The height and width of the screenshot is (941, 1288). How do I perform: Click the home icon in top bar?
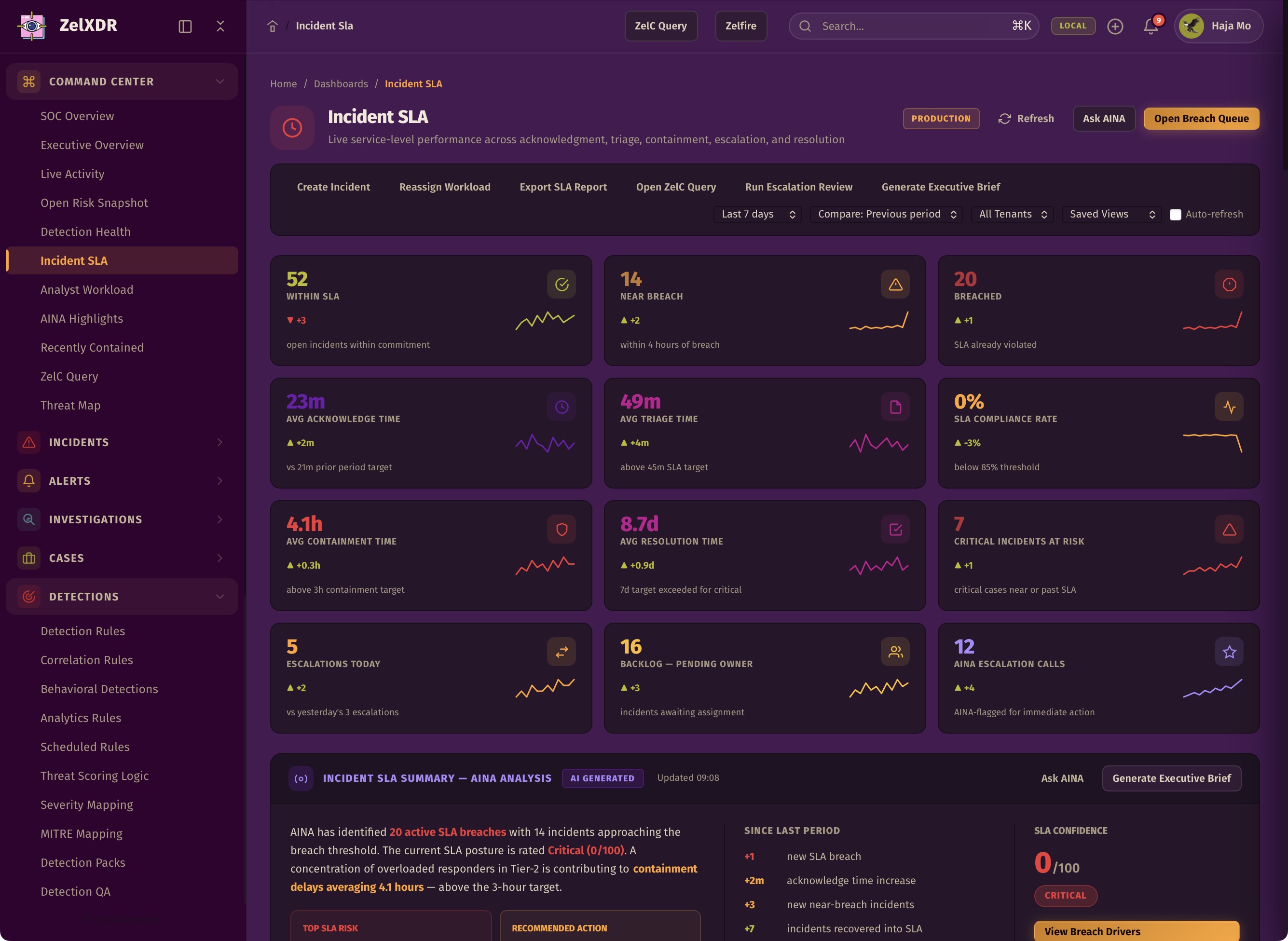pos(272,26)
